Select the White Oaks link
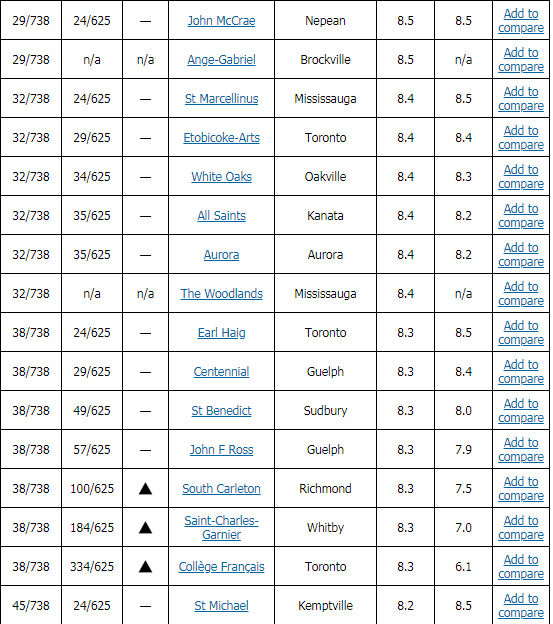 (221, 177)
